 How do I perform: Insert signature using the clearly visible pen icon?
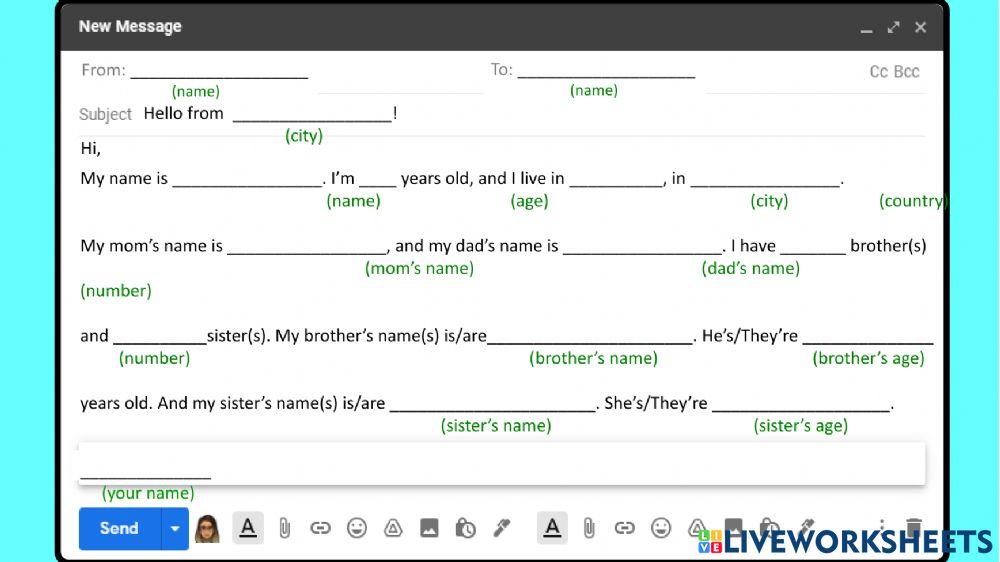coord(502,528)
